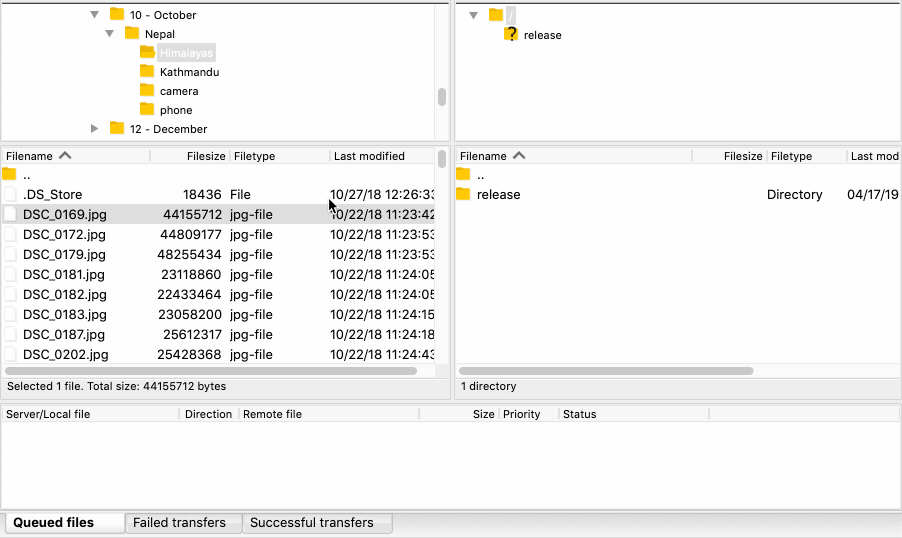Image resolution: width=902 pixels, height=538 pixels.
Task: Open the Successful transfers tab
Action: point(318,522)
